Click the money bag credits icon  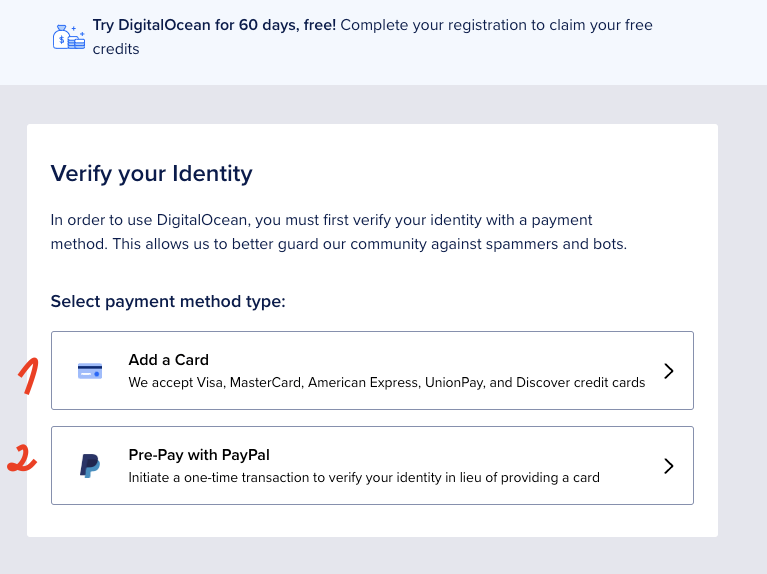coord(69,36)
